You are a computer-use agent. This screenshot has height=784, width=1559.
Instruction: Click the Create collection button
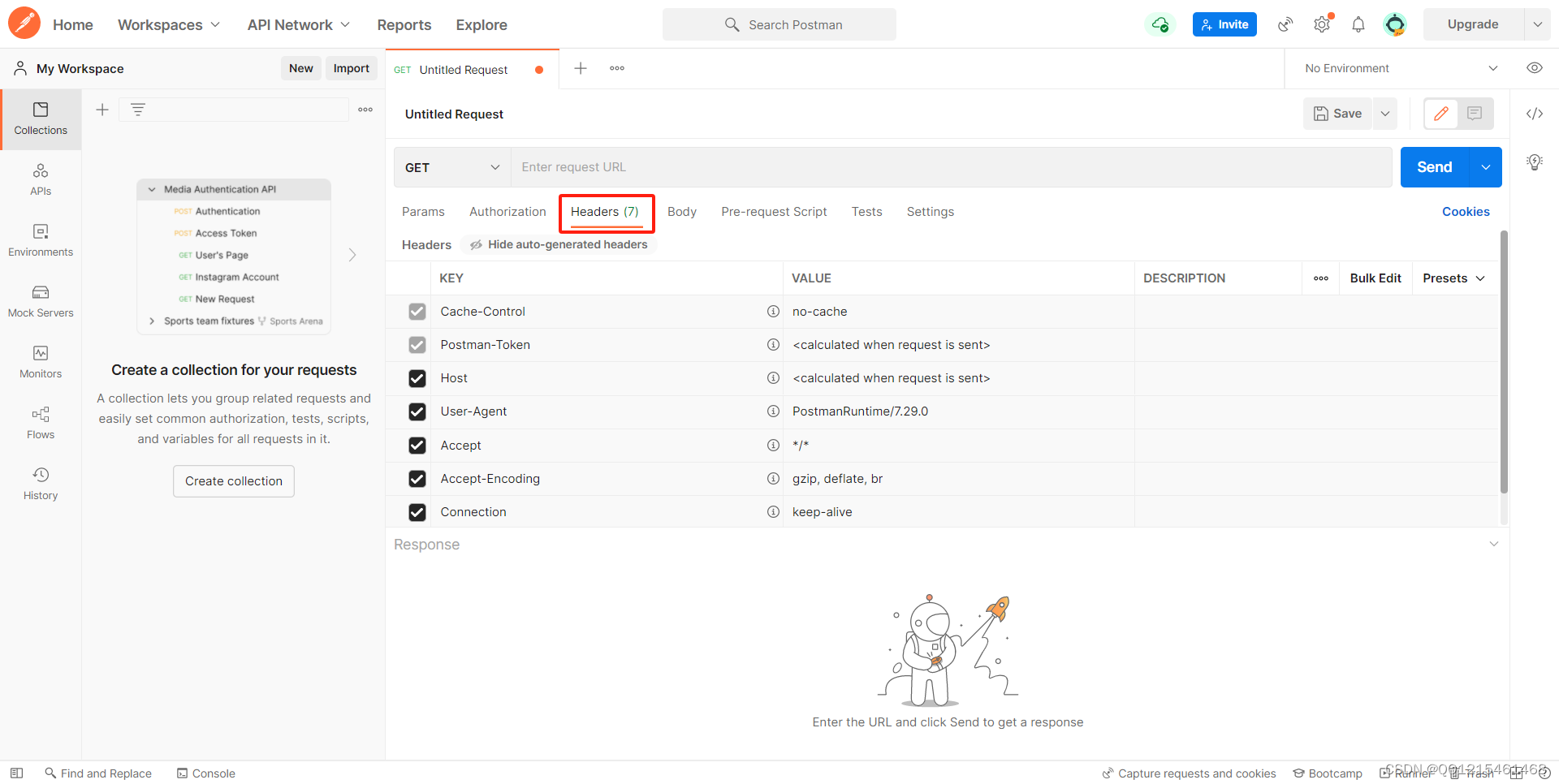(234, 481)
